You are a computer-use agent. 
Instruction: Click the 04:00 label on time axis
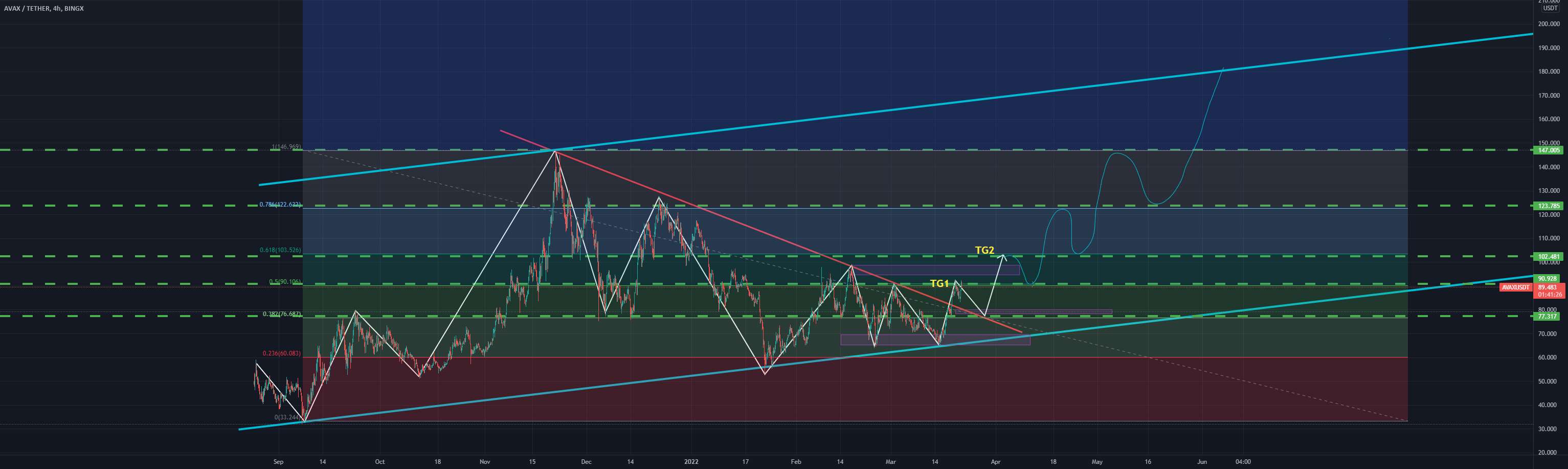1243,462
